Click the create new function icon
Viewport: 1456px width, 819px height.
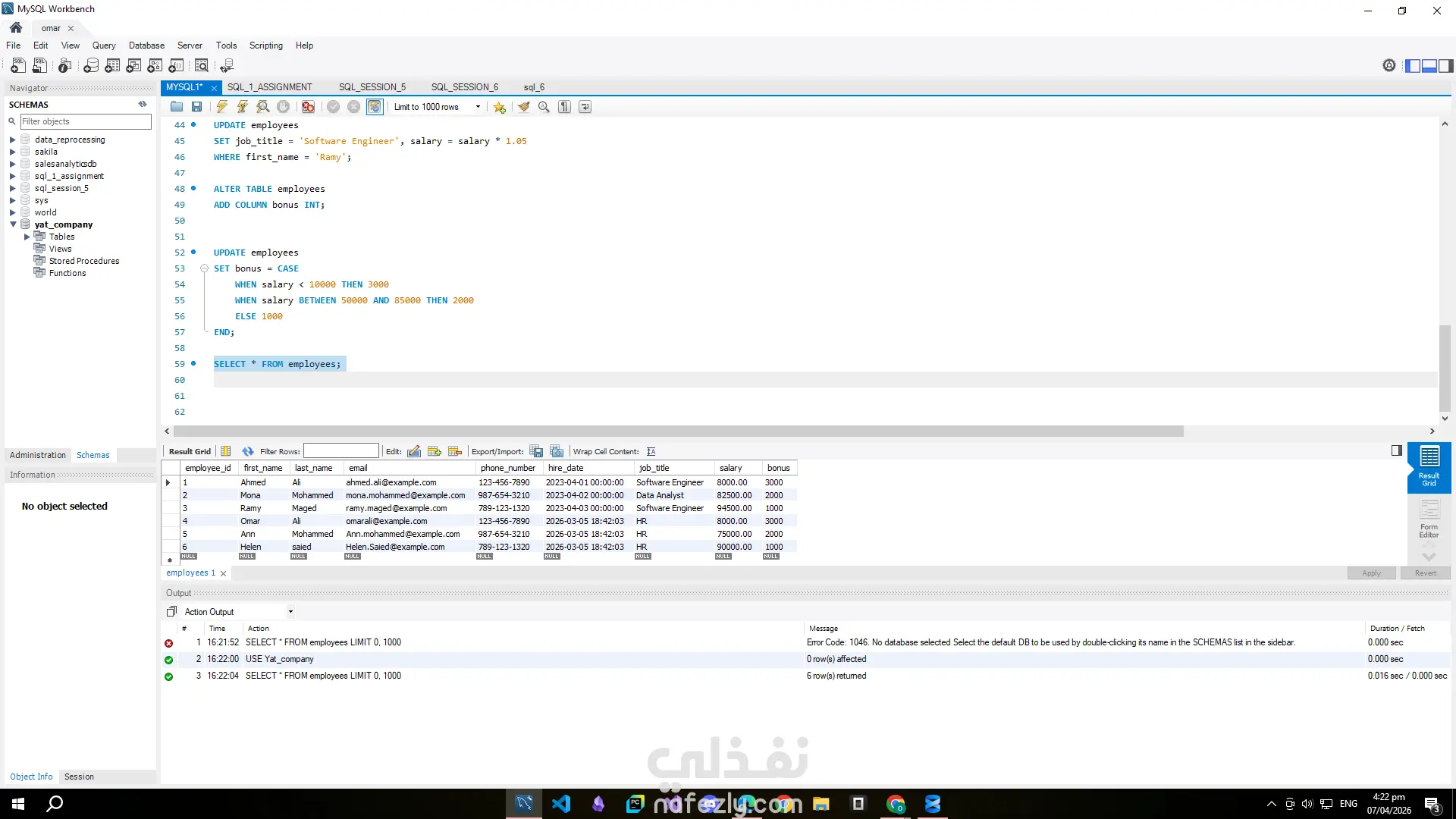coord(176,66)
